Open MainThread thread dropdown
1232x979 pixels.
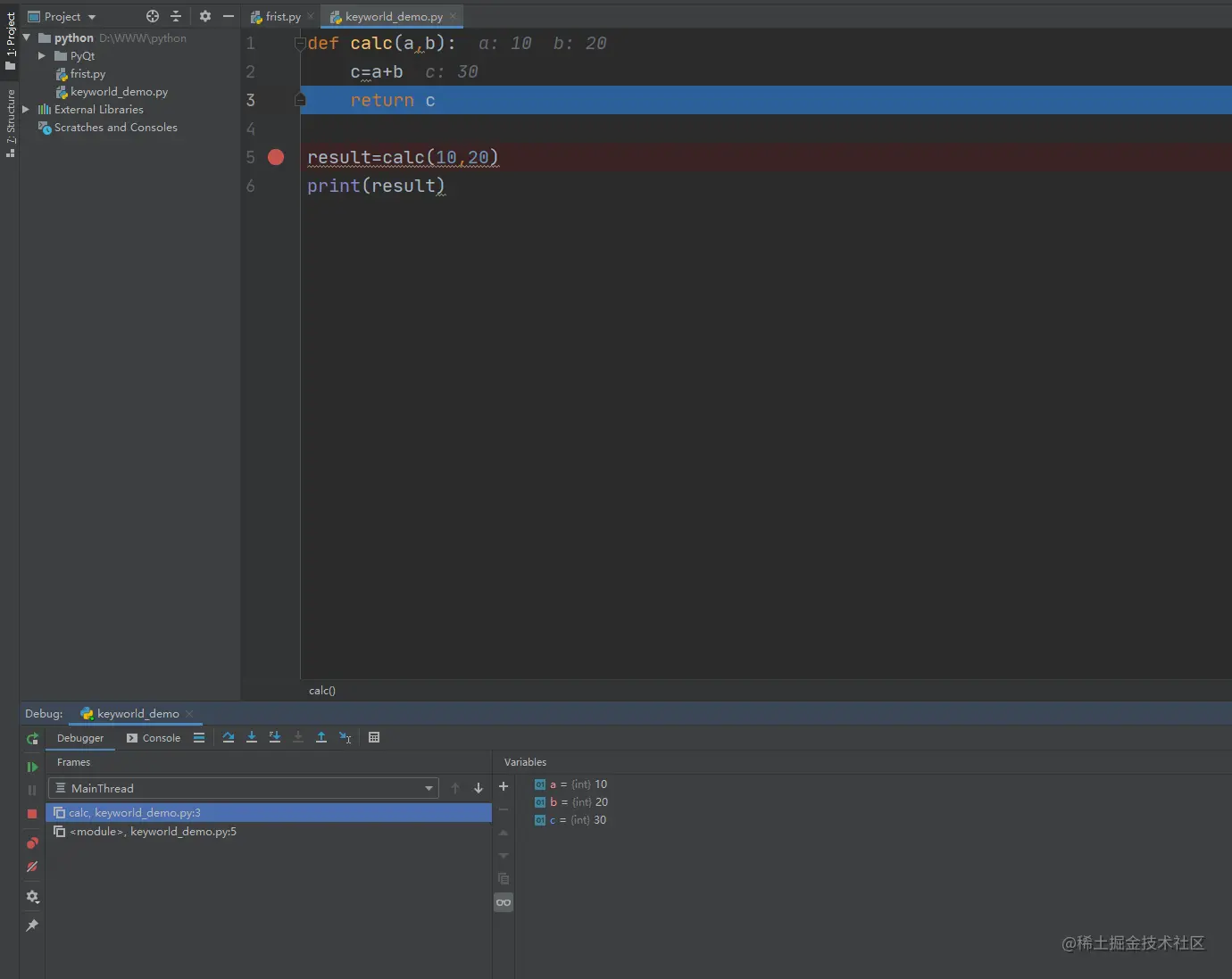click(x=243, y=788)
